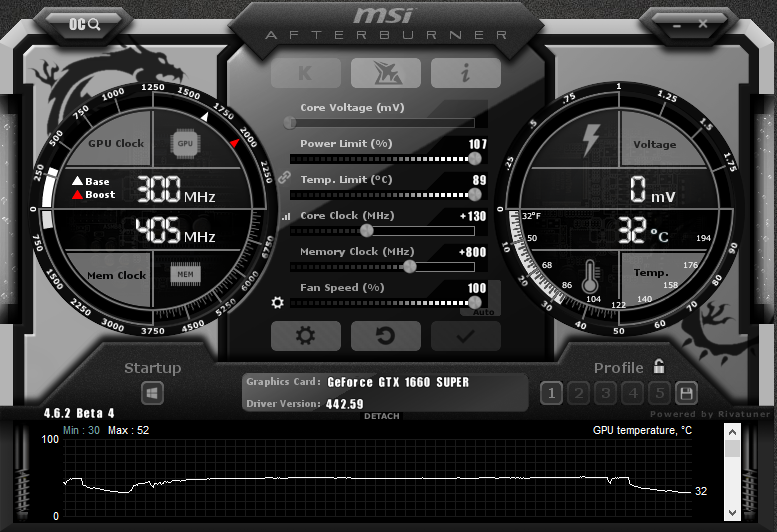The image size is (777, 532).
Task: Click the DETACH monitor button
Action: click(382, 416)
